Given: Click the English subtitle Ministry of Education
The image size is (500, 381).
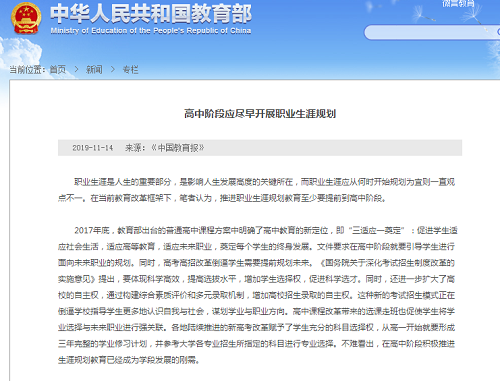Looking at the screenshot, I should pyautogui.click(x=151, y=31).
